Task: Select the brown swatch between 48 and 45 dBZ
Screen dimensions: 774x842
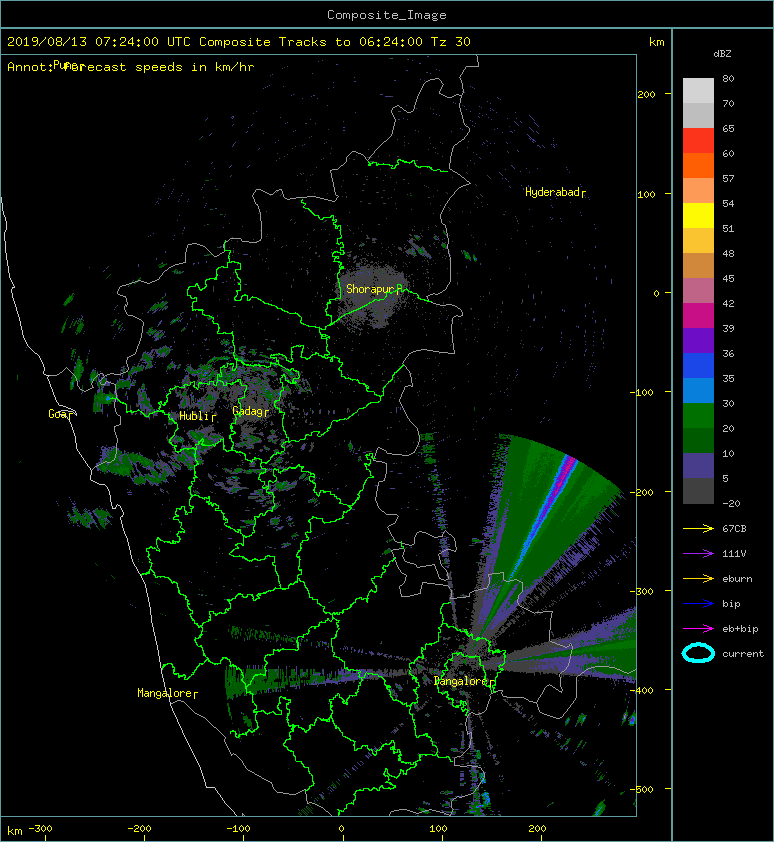Action: 698,266
